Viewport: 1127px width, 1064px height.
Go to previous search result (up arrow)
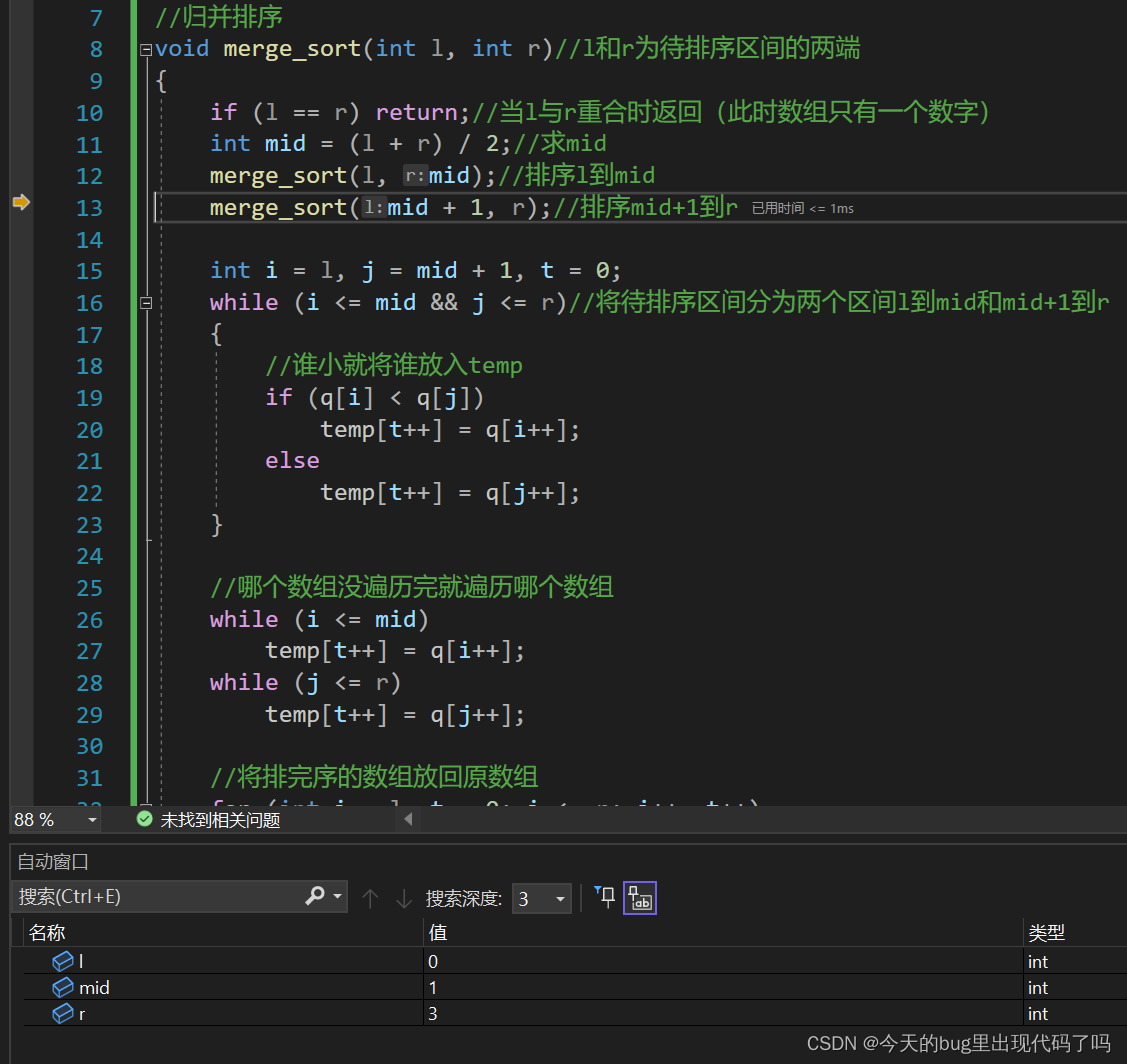[370, 898]
